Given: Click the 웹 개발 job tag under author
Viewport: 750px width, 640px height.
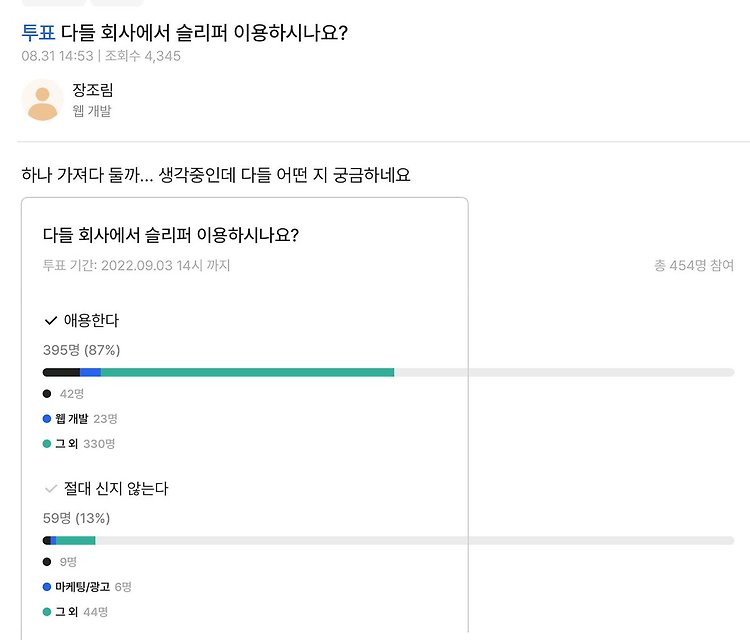Looking at the screenshot, I should [92, 111].
